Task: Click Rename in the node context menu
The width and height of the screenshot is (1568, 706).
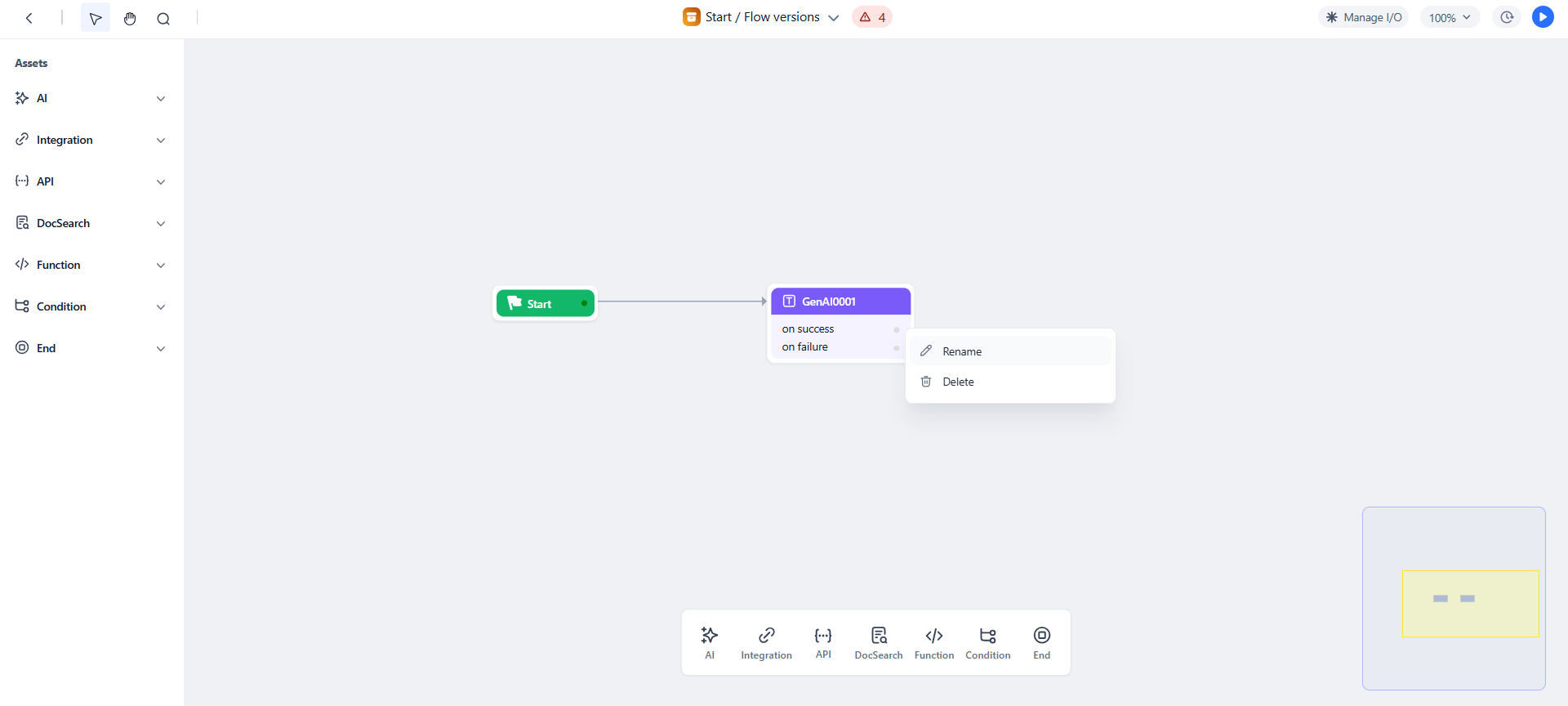Action: point(961,351)
